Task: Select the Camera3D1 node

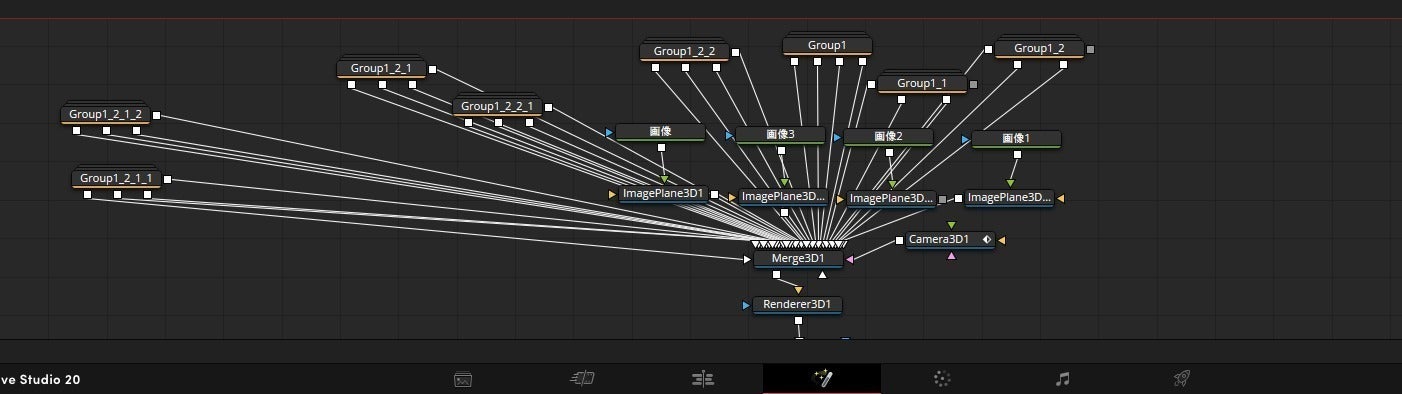Action: [949, 240]
